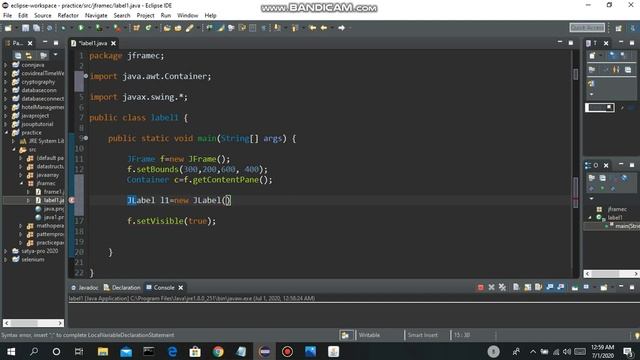640x360 pixels.
Task: Open File Explorer from the taskbar
Action: [x=103, y=351]
